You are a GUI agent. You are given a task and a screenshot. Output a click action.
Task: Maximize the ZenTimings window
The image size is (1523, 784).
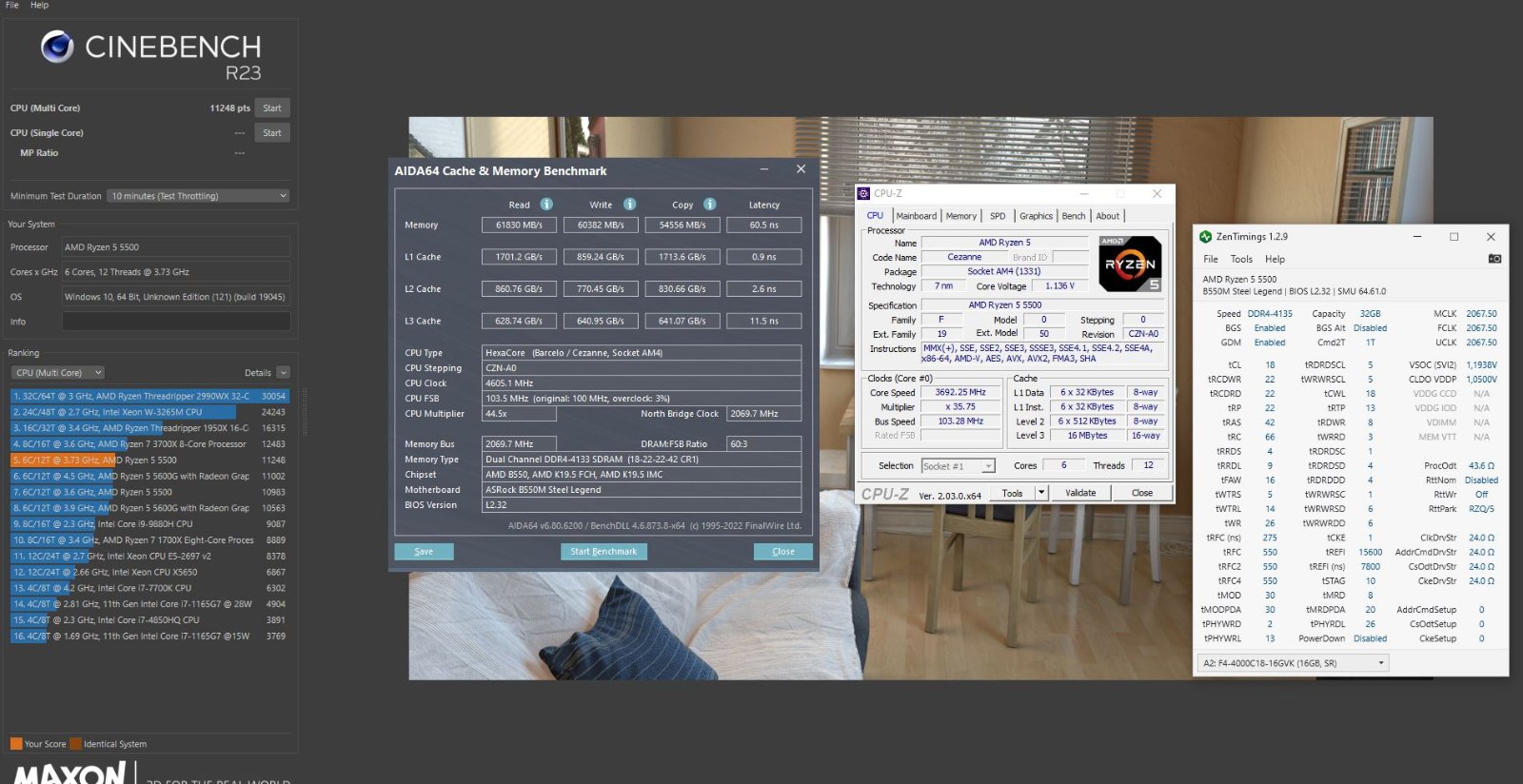tap(1454, 237)
